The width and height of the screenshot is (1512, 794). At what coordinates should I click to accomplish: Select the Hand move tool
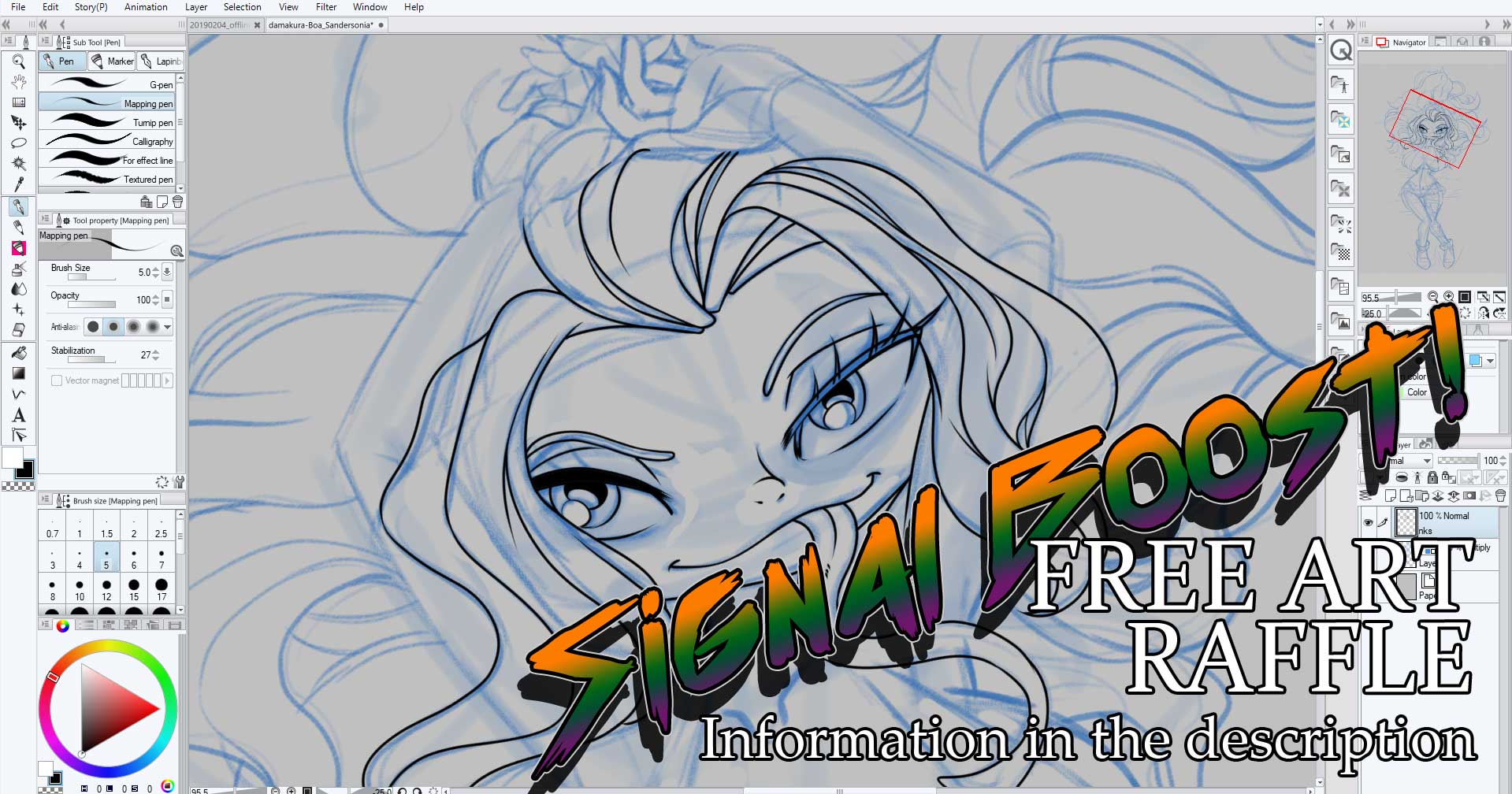(19, 82)
